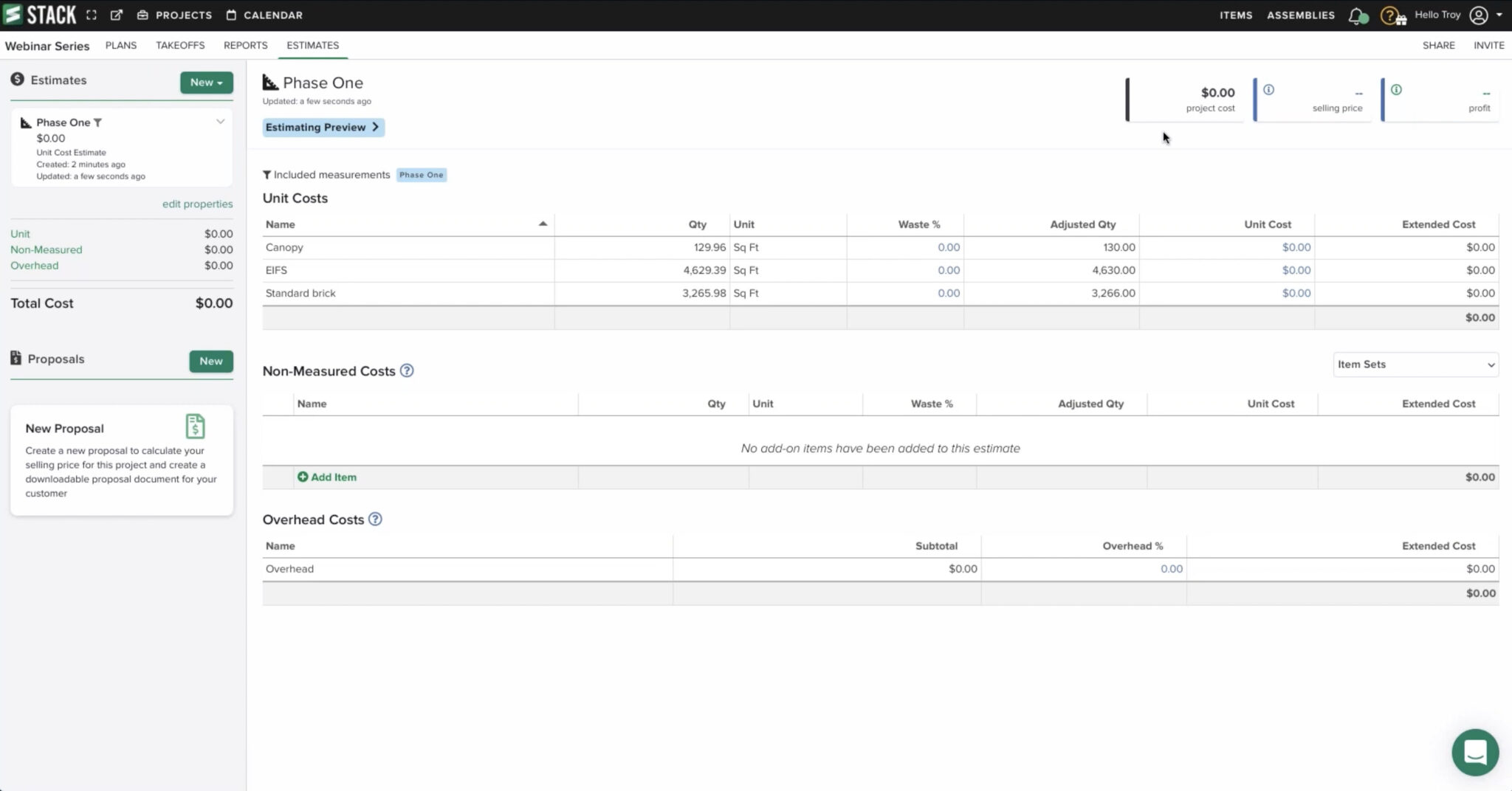Click the edit properties link
Image resolution: width=1512 pixels, height=791 pixels.
197,204
